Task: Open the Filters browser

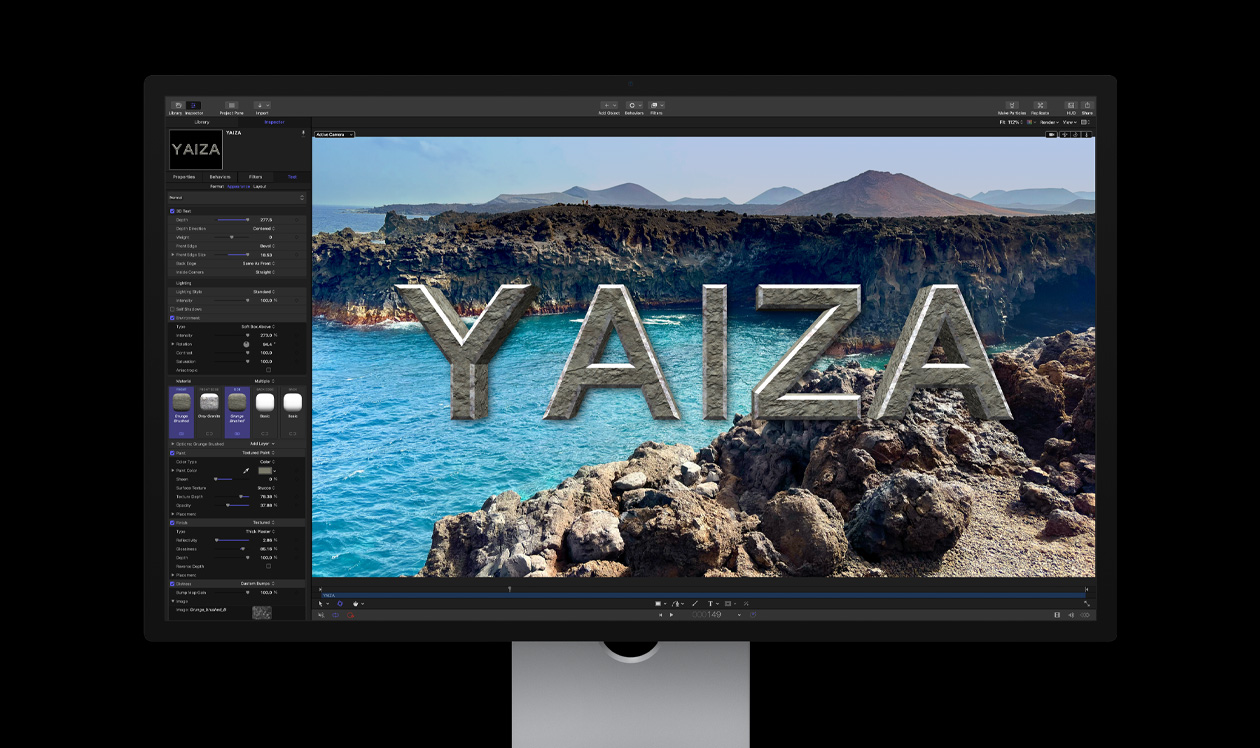Action: pos(657,105)
